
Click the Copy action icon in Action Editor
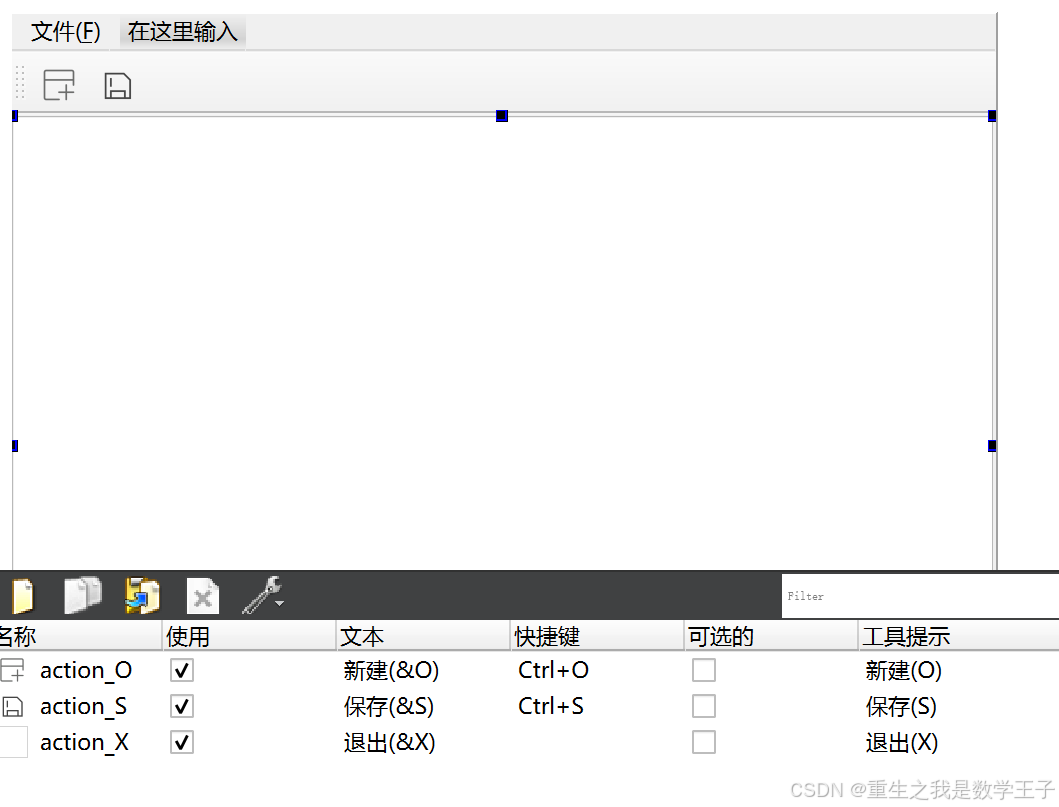pyautogui.click(x=82, y=595)
